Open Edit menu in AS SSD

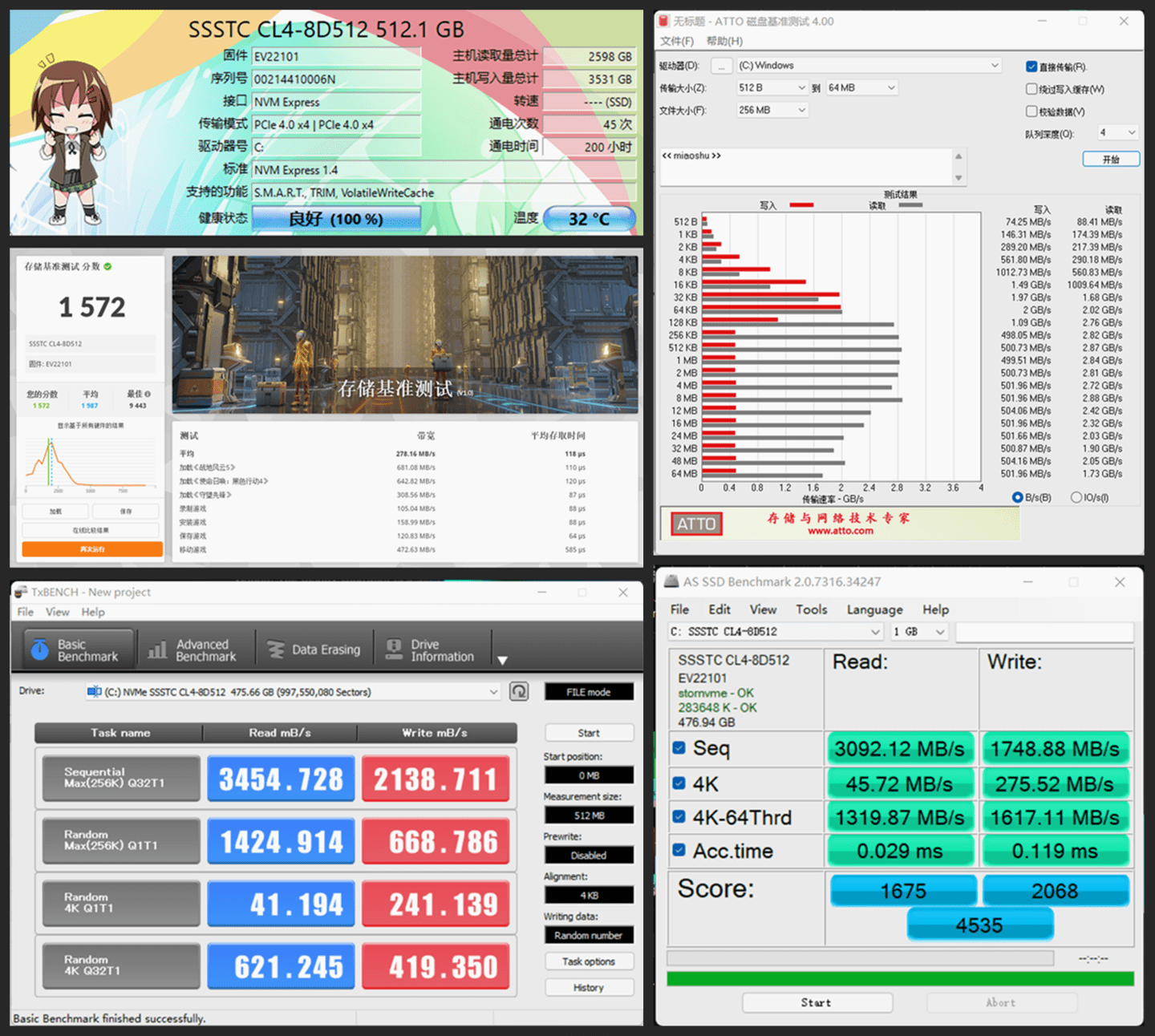click(719, 609)
